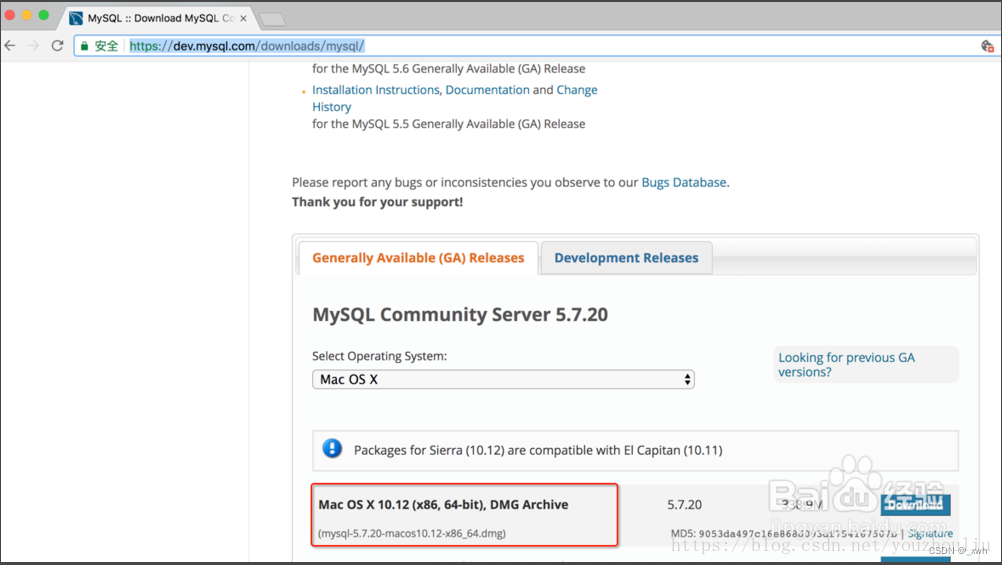The image size is (1002, 565).
Task: Click the blue info exclamation icon
Action: pyautogui.click(x=332, y=449)
